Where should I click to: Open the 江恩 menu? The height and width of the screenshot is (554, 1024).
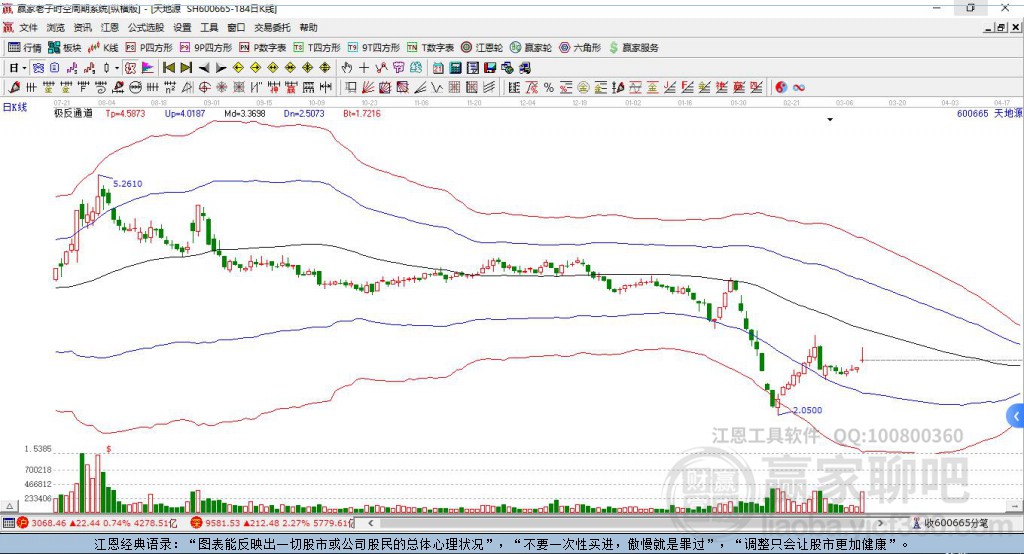[110, 27]
